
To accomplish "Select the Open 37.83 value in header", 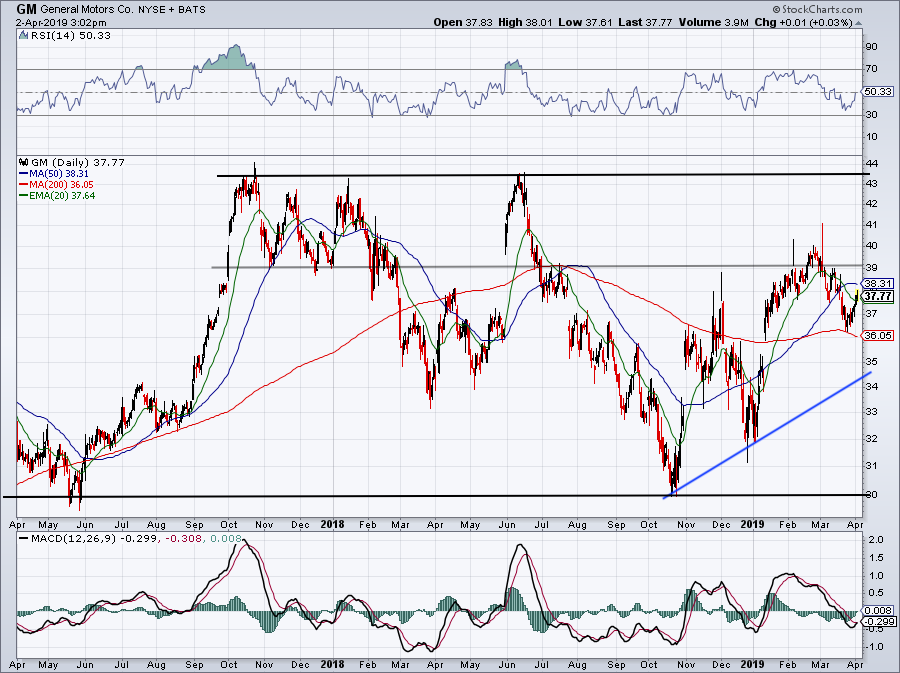I will tap(463, 22).
